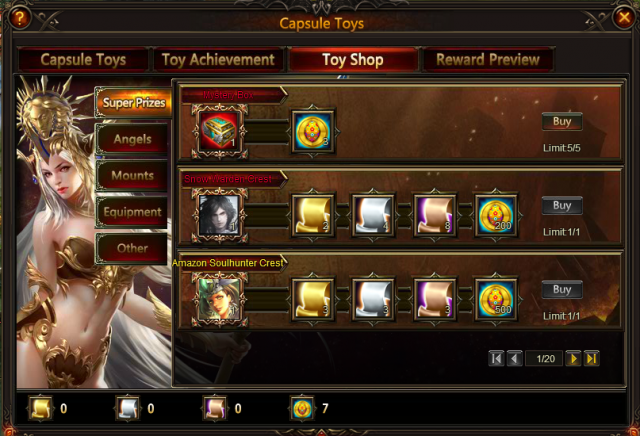Click the Mystery Box chest icon
The image size is (640, 436).
(220, 131)
